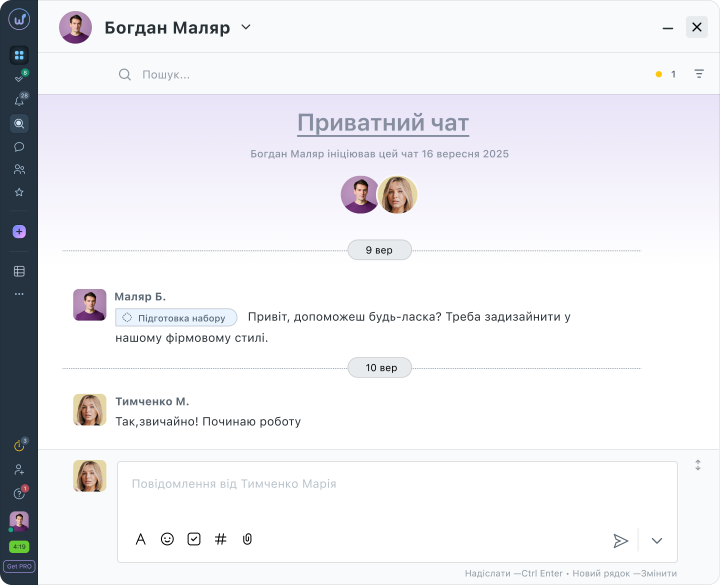Screen dimensions: 720x585
Task: Click the task checkbox icon in composer
Action: [194, 539]
